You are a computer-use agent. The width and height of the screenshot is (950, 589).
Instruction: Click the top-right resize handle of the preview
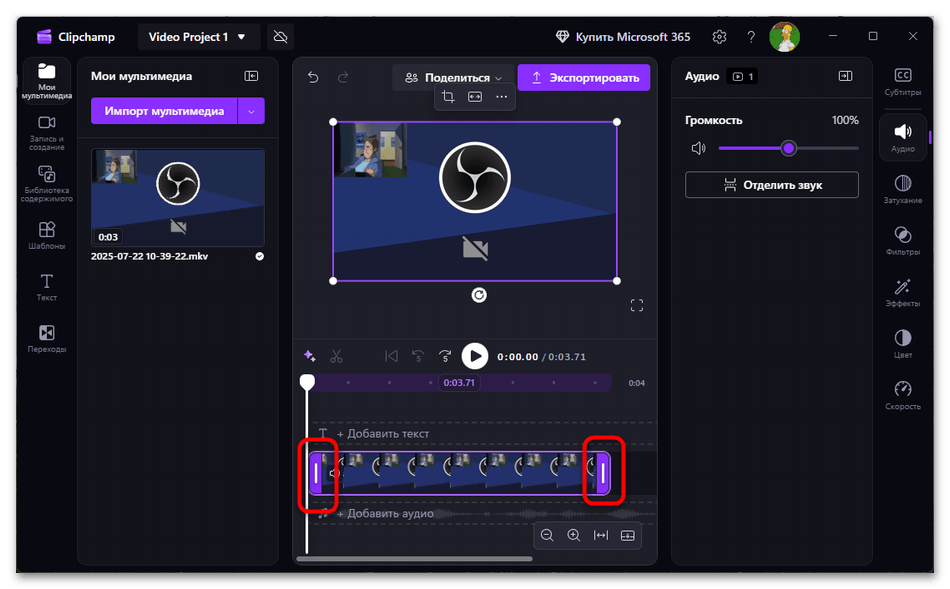coord(617,122)
